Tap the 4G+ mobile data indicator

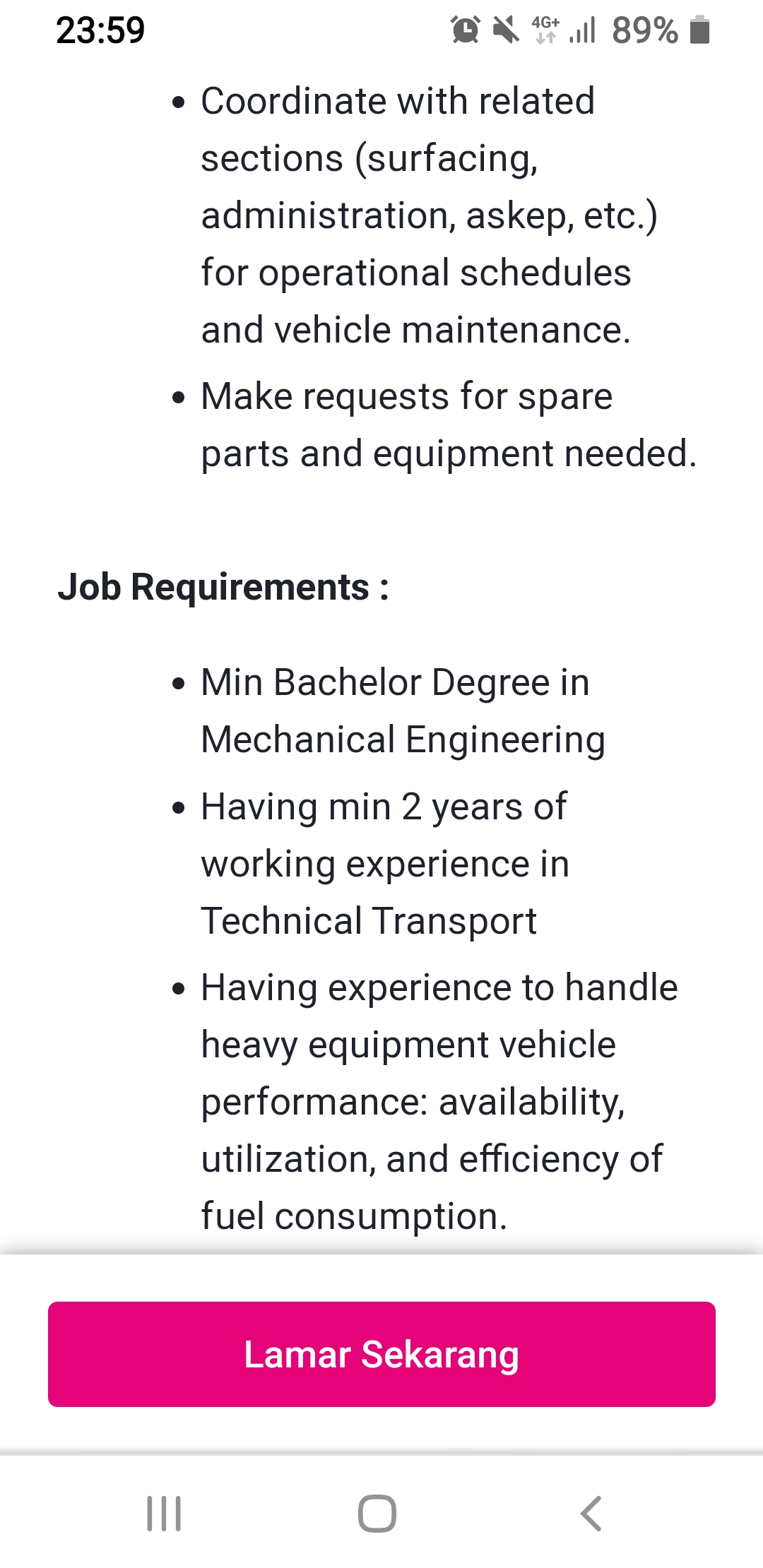545,30
